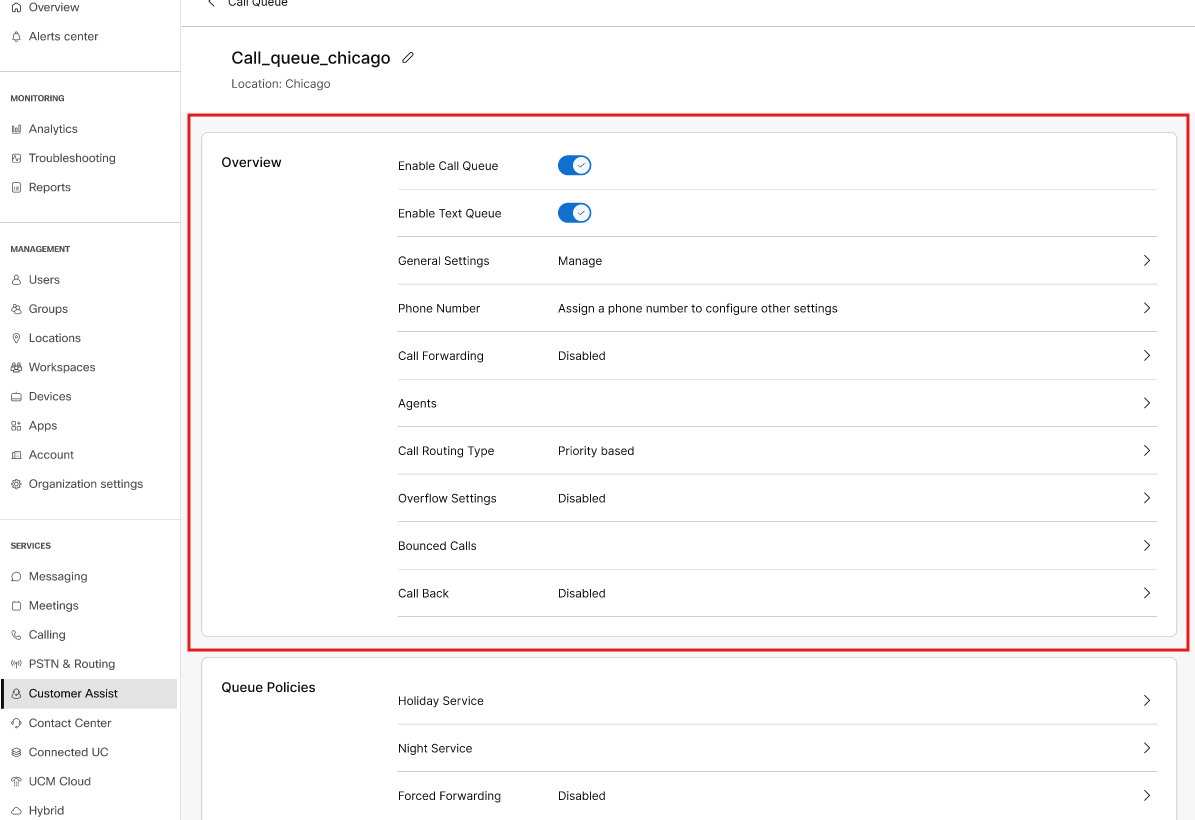Viewport: 1195px width, 820px height.
Task: Open Manage under General Settings
Action: 580,260
